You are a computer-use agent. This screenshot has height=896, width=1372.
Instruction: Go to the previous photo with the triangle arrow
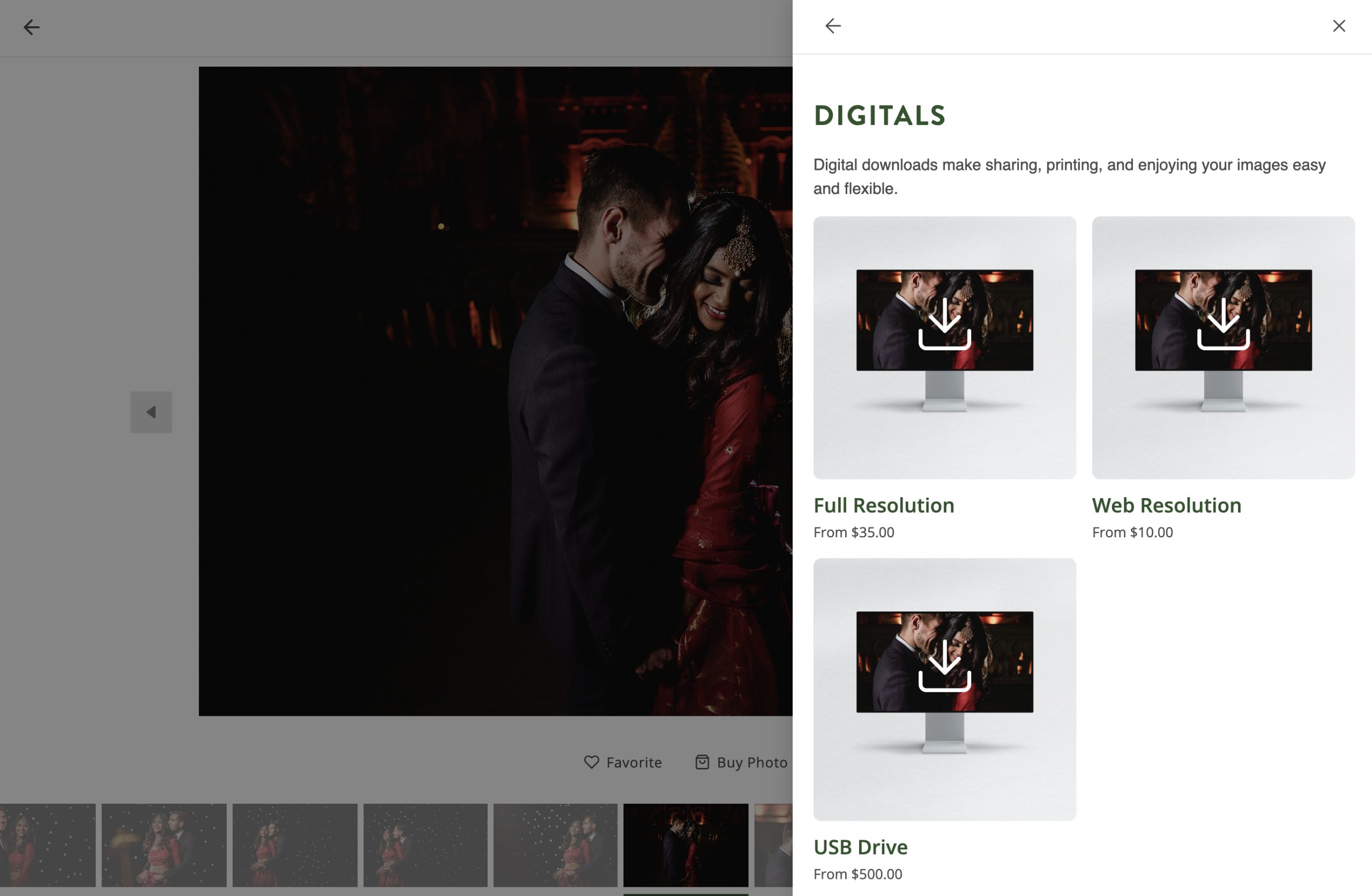[151, 412]
